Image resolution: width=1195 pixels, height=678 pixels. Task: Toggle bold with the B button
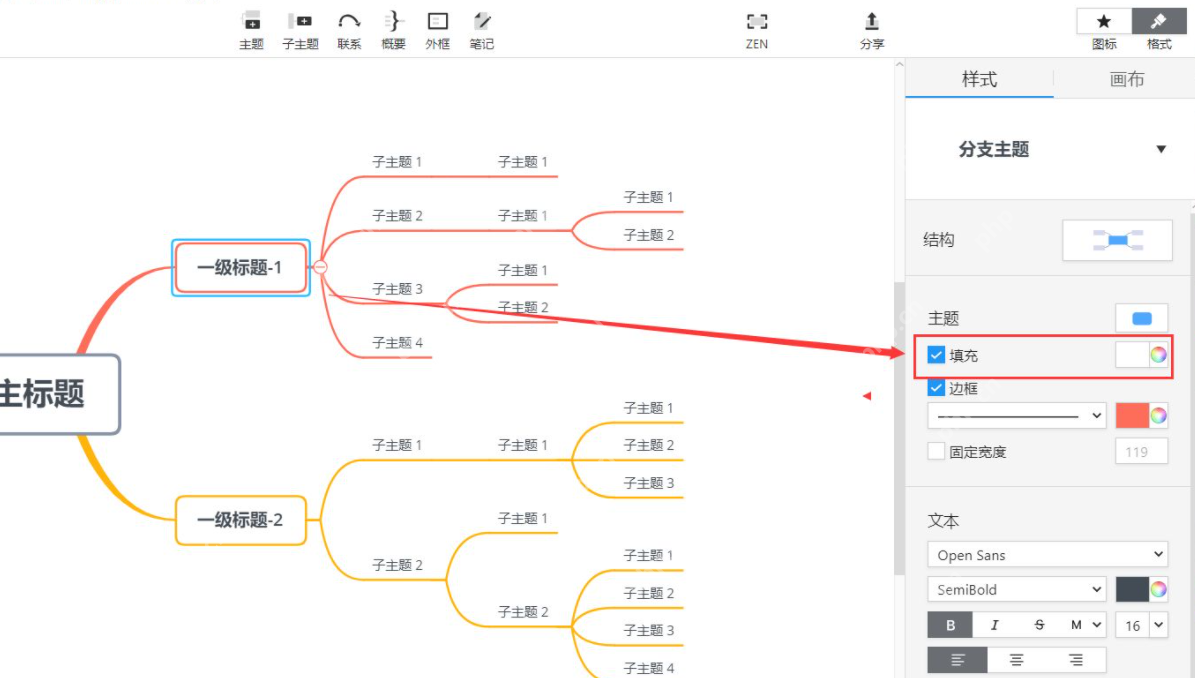(x=948, y=624)
